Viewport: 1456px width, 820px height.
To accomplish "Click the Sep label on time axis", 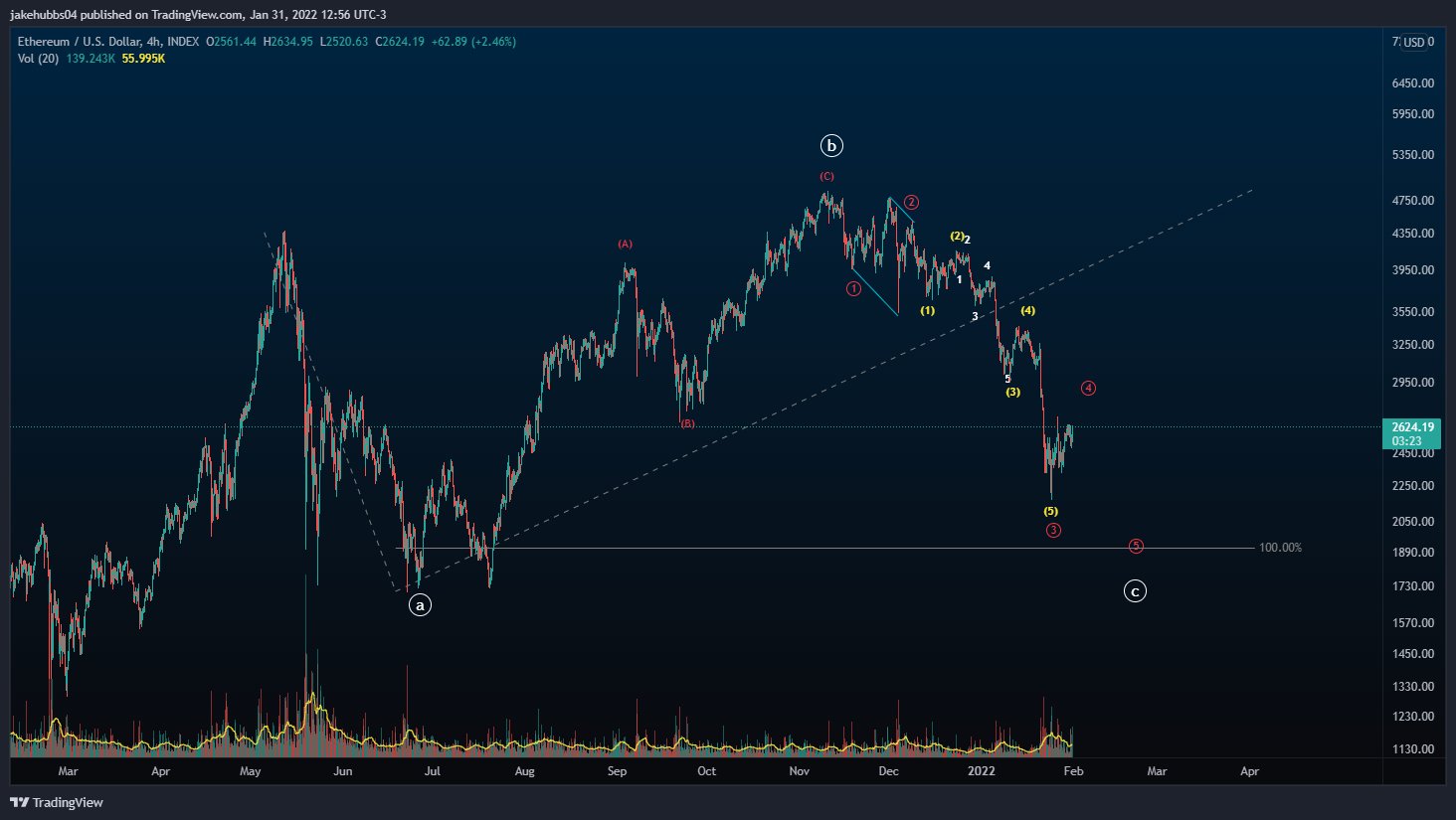I will click(617, 771).
